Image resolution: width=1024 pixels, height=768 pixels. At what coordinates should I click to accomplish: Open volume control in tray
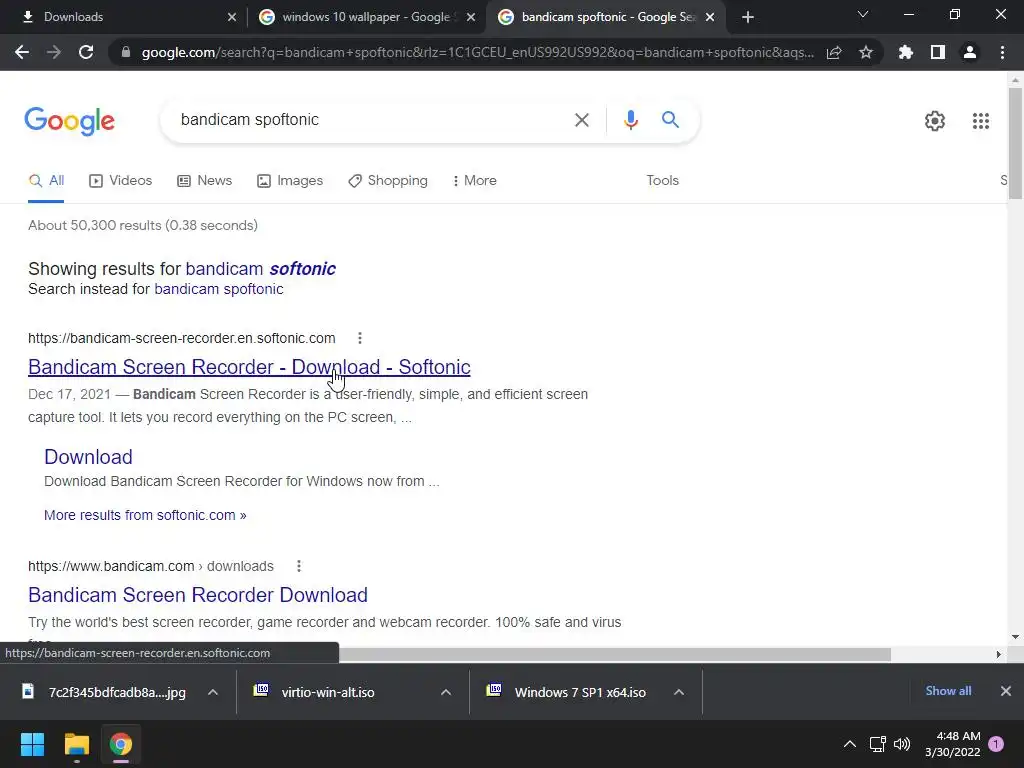pos(902,744)
